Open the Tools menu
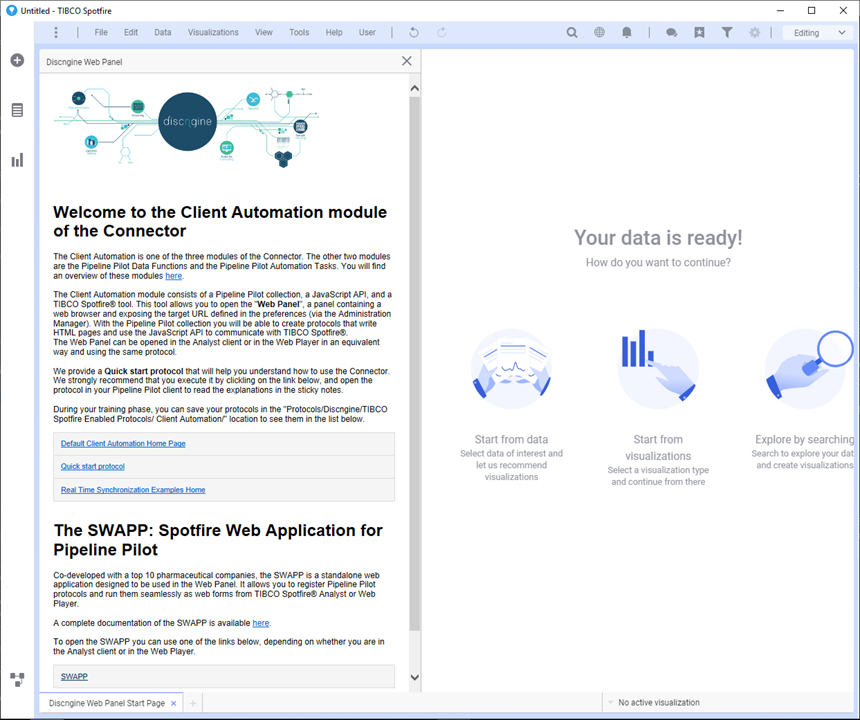This screenshot has height=720, width=860. point(299,32)
